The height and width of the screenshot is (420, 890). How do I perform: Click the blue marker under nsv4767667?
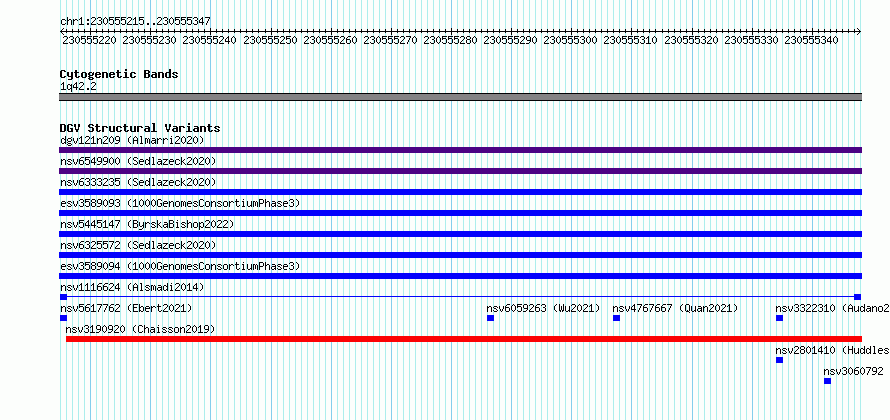tap(616, 318)
